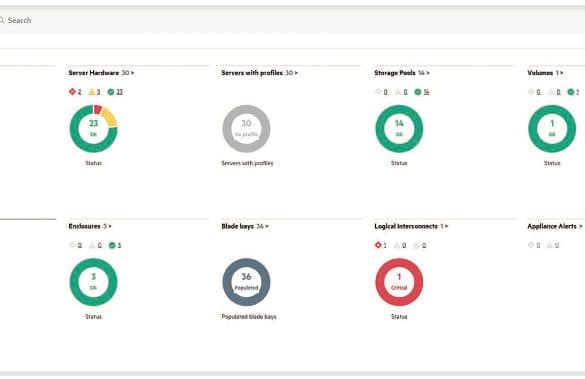
Task: Click Appliance Alerts warning grey triangle icon
Action: (x=551, y=245)
